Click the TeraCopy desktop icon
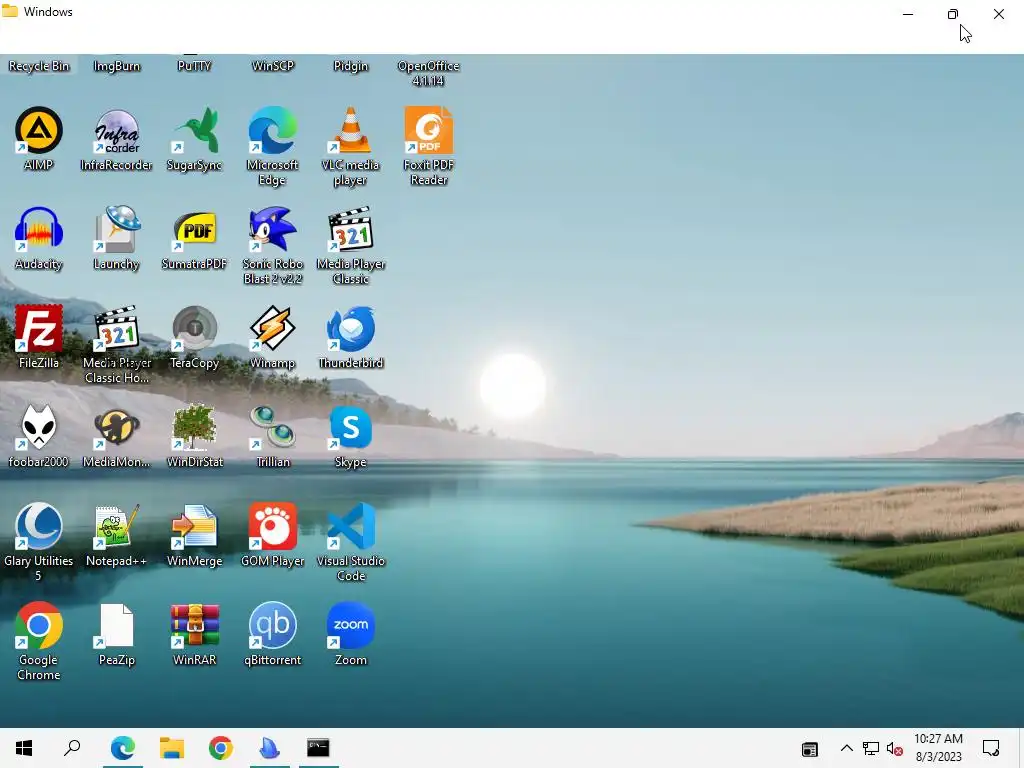The image size is (1024, 768). [194, 337]
